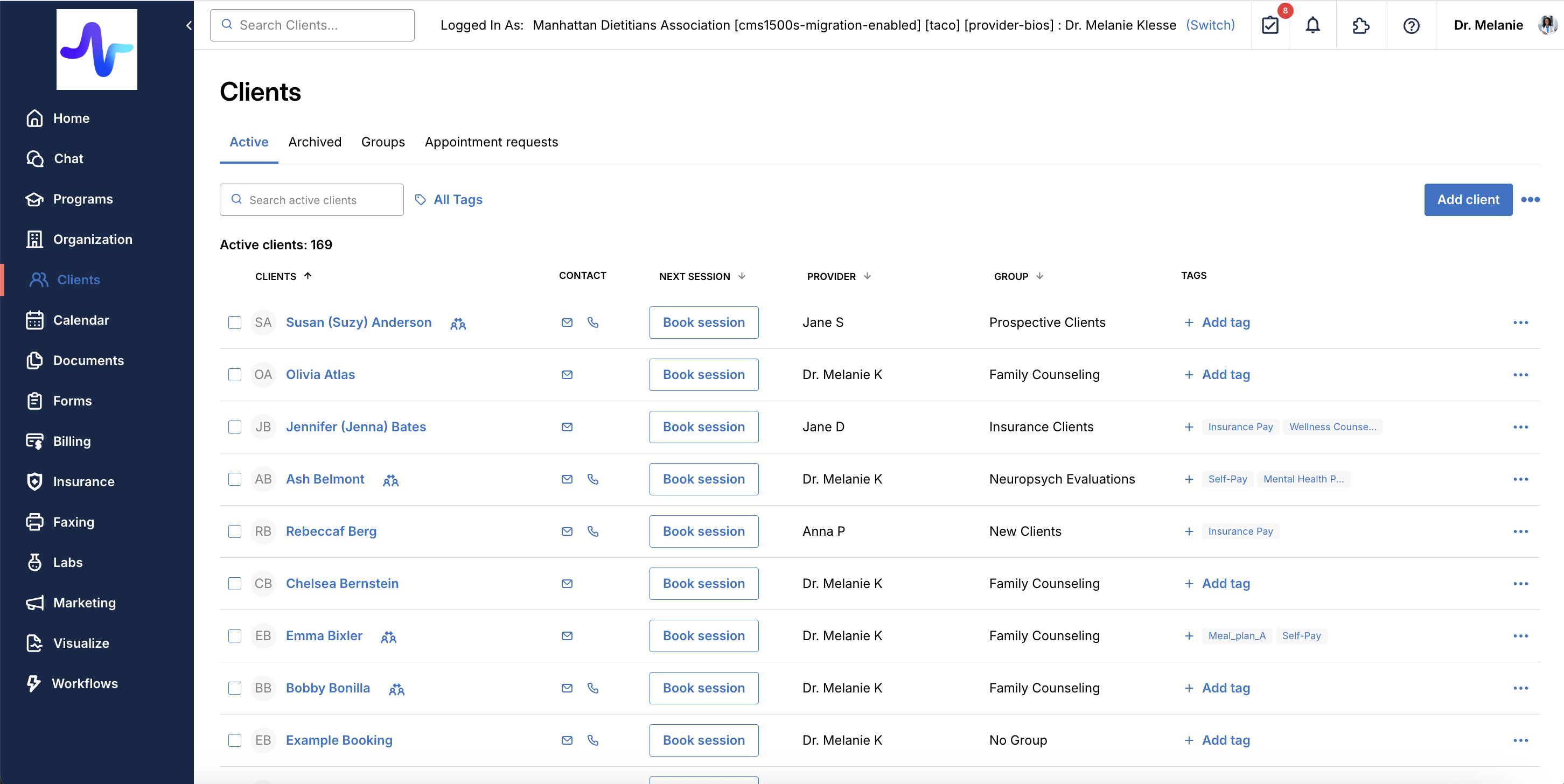Collapse the left sidebar with the chevron
Viewport: 1564px width, 784px height.
coord(189,25)
